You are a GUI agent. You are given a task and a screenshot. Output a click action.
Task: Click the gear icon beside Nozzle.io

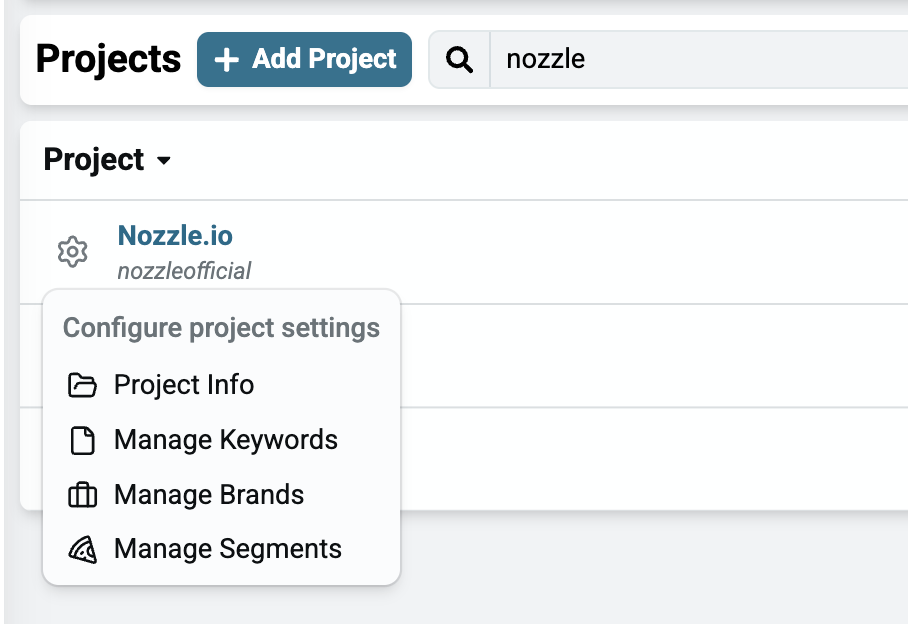pos(72,252)
